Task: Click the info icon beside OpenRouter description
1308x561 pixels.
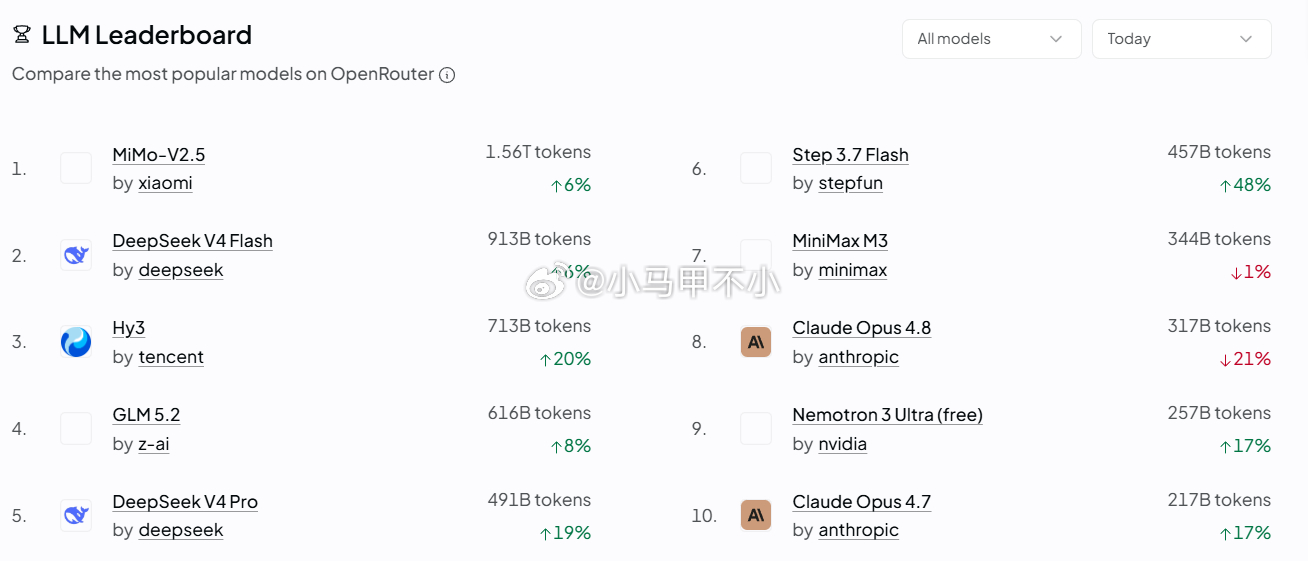Action: click(447, 75)
